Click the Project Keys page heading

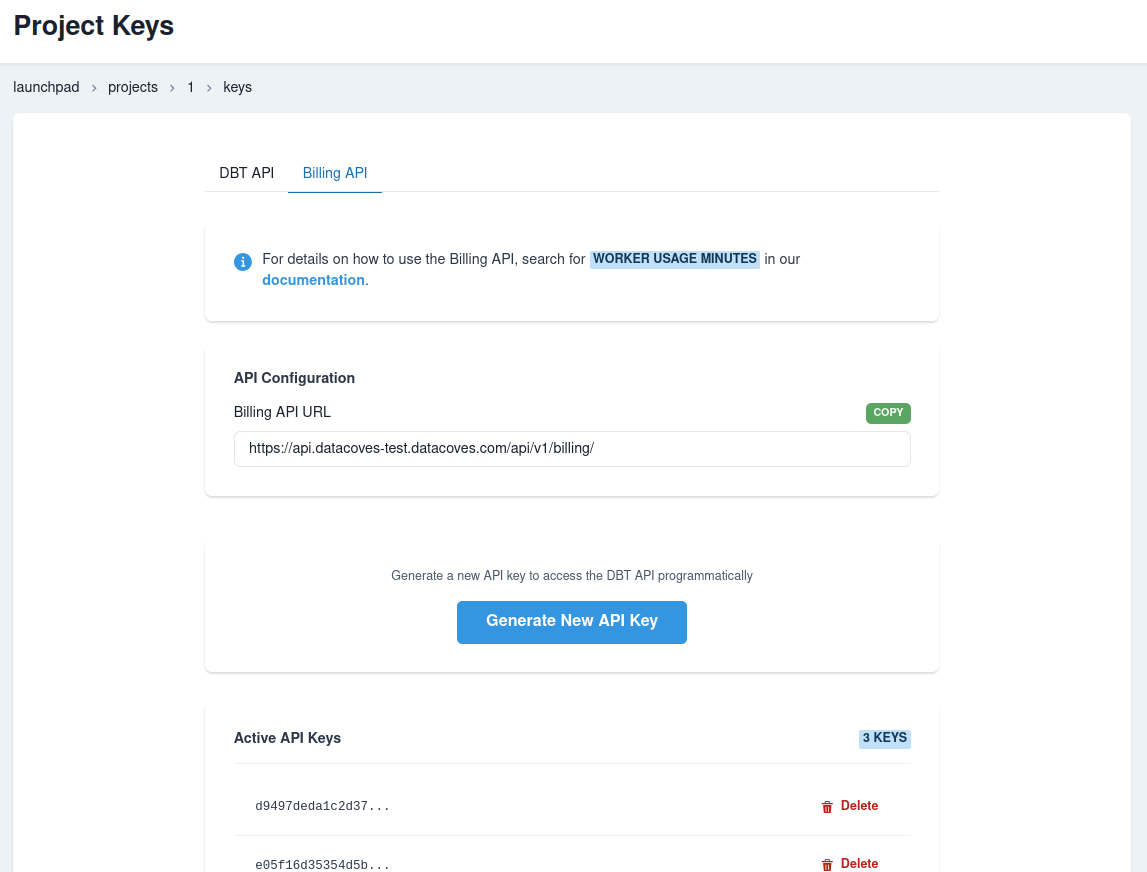click(x=93, y=26)
